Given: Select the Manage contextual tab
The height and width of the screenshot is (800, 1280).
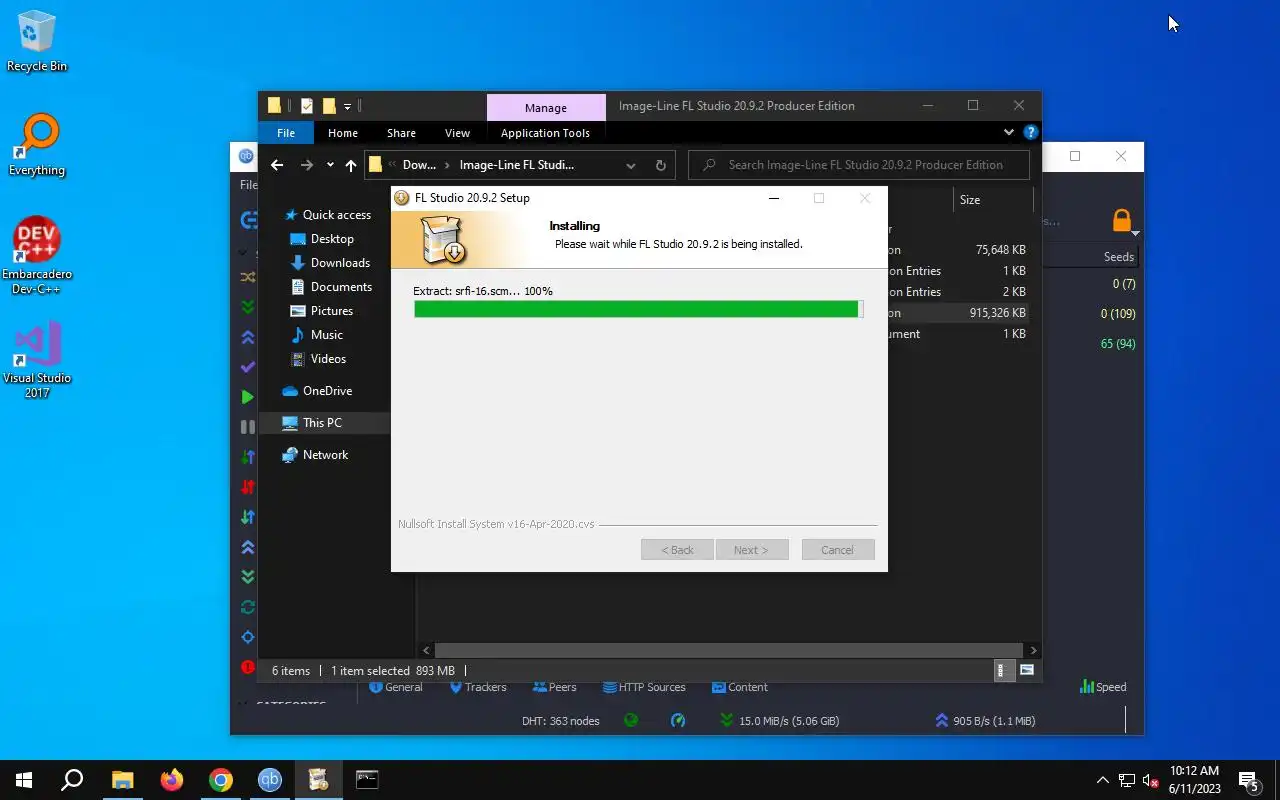Looking at the screenshot, I should coord(545,107).
